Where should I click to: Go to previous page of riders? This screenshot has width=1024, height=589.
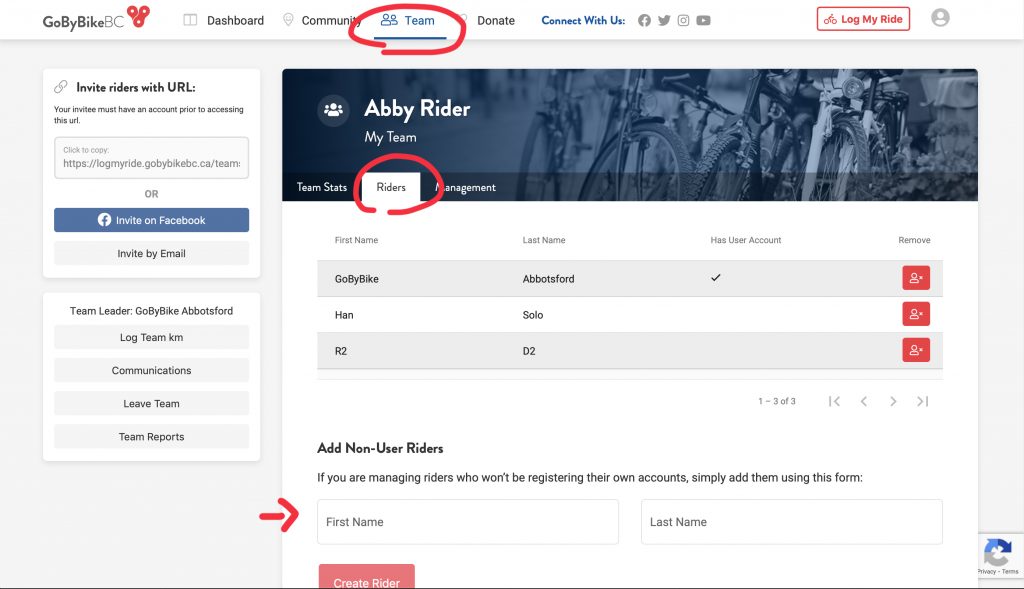[863, 401]
